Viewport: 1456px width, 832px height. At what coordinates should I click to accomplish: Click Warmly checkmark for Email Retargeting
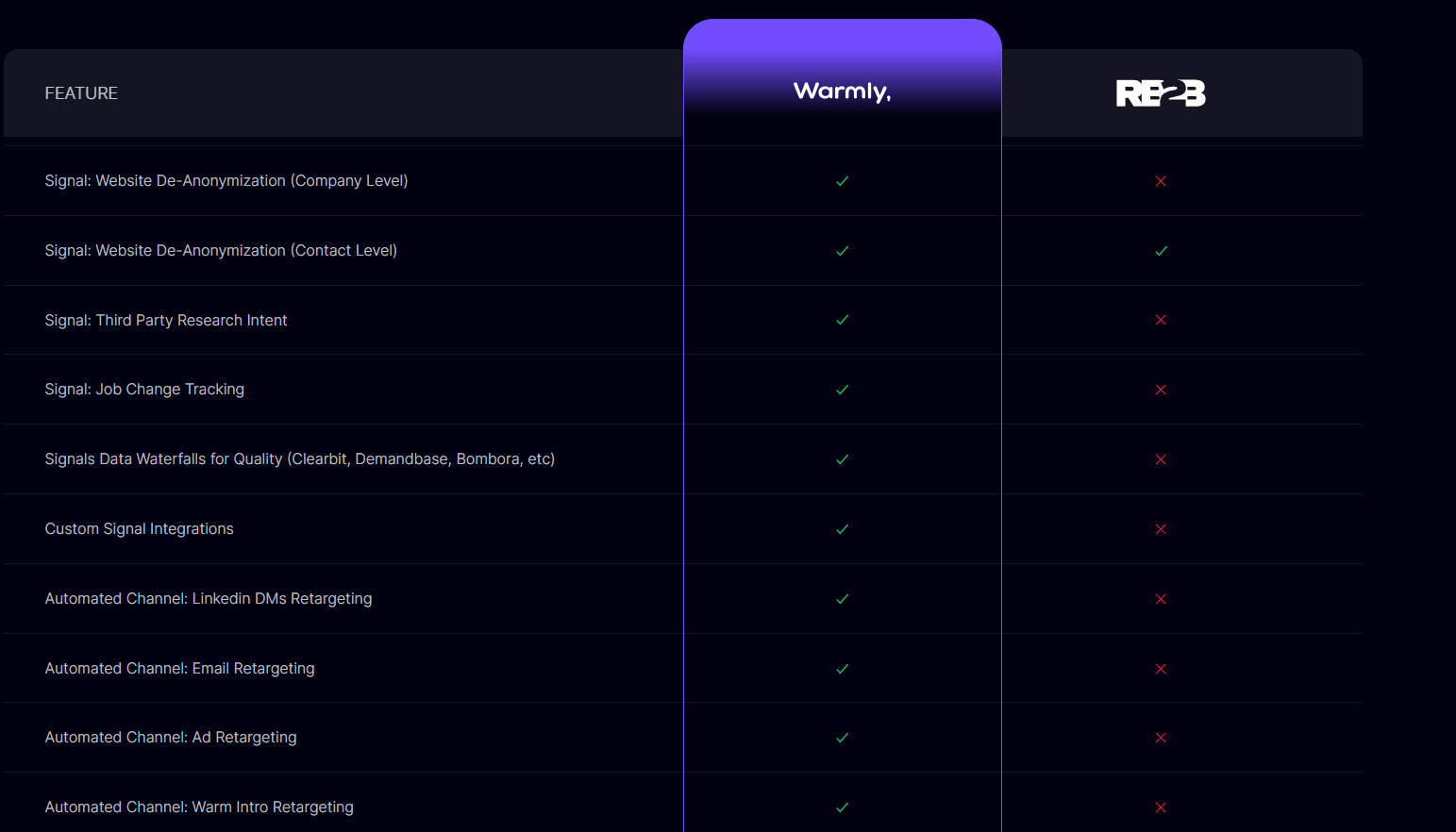click(843, 669)
